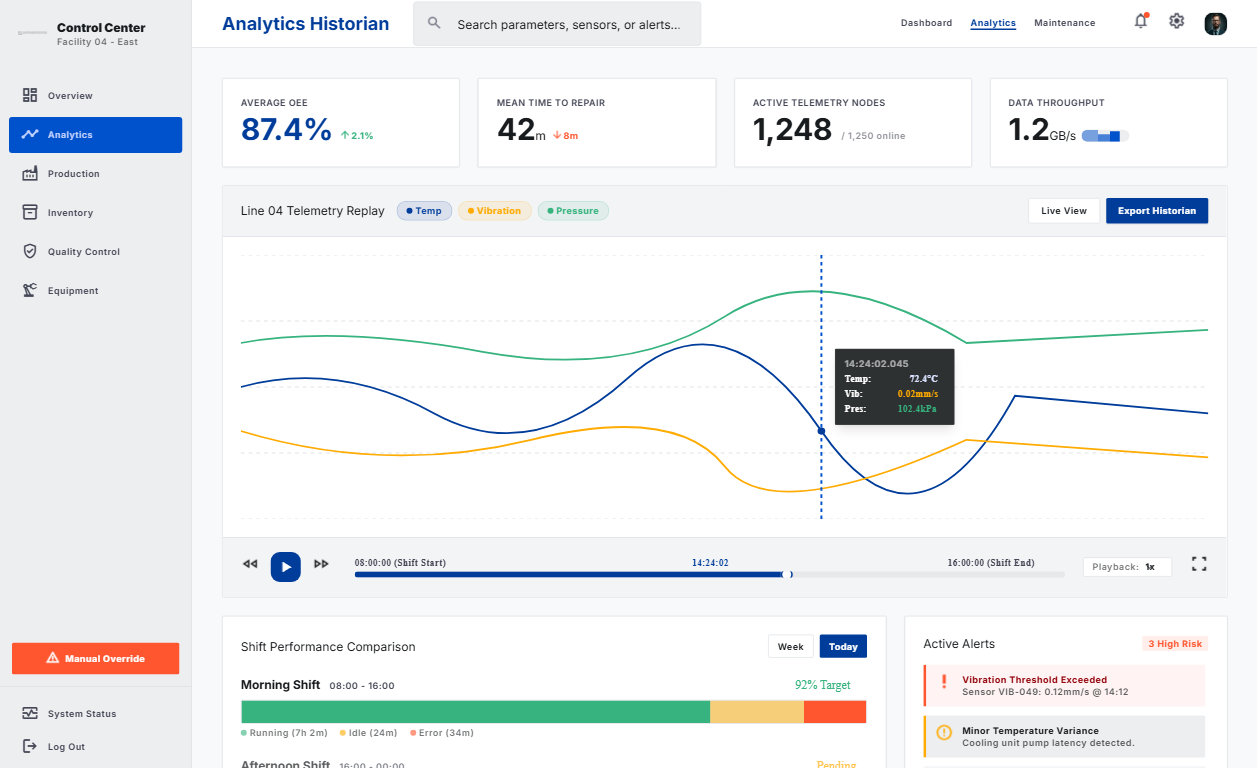This screenshot has width=1257, height=772.
Task: Open Quality Control shield icon
Action: click(30, 252)
